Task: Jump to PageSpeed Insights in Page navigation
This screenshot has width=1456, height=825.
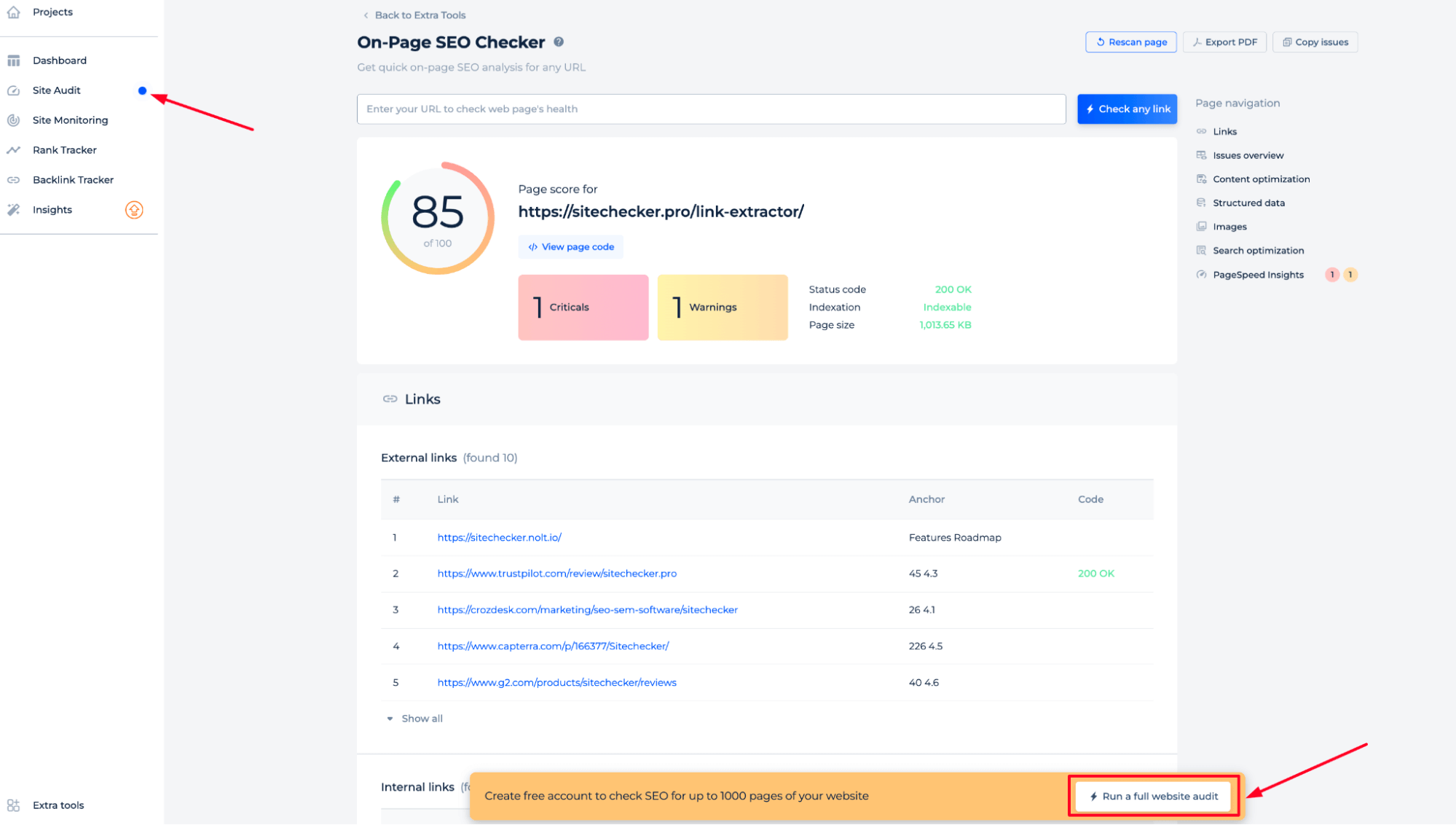Action: (1258, 275)
